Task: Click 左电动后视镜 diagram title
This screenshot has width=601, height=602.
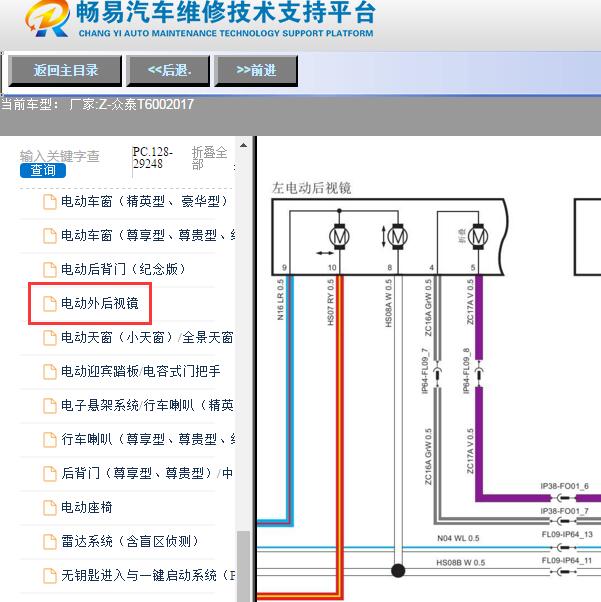Action: [311, 188]
